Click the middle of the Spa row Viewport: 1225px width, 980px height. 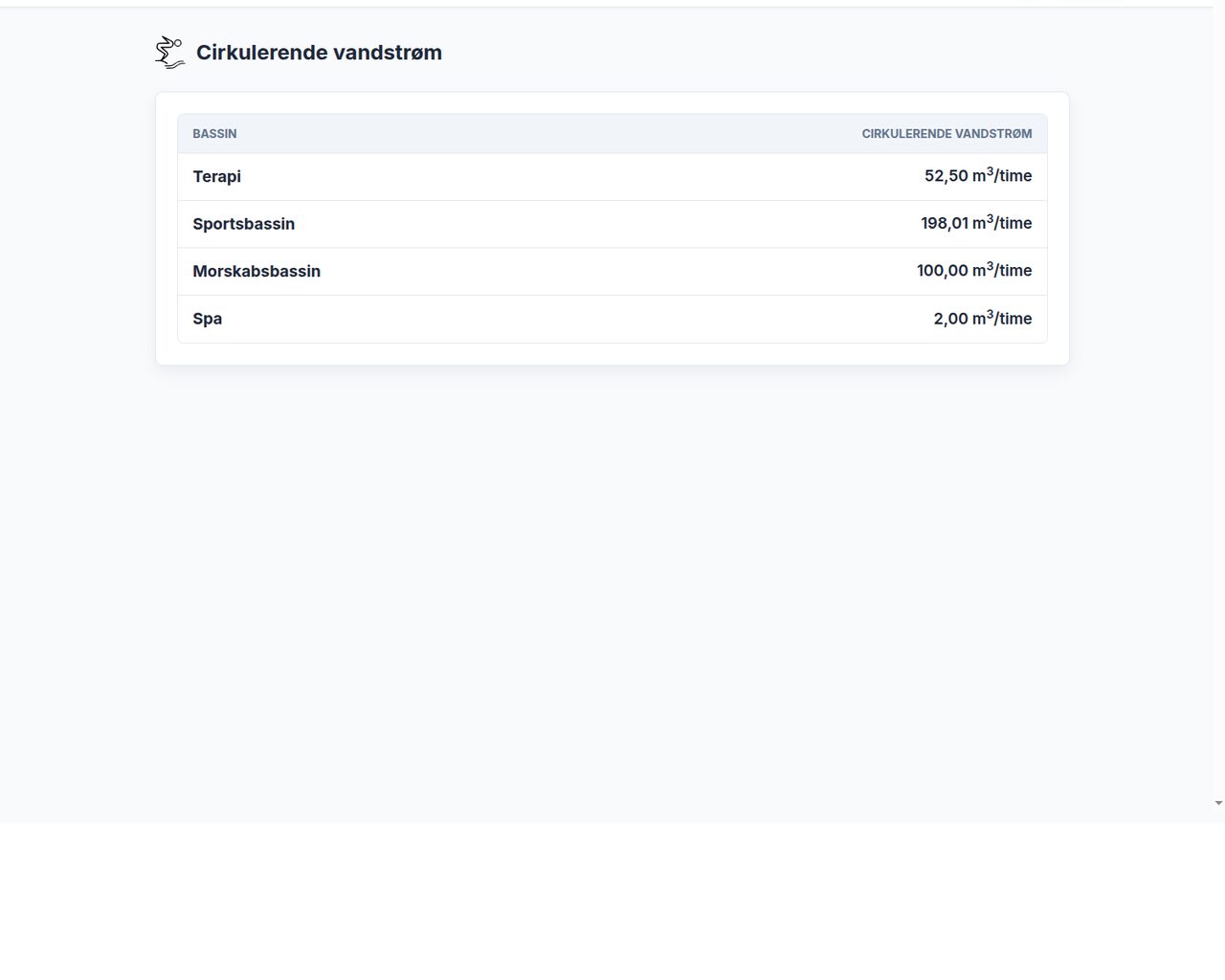612,319
